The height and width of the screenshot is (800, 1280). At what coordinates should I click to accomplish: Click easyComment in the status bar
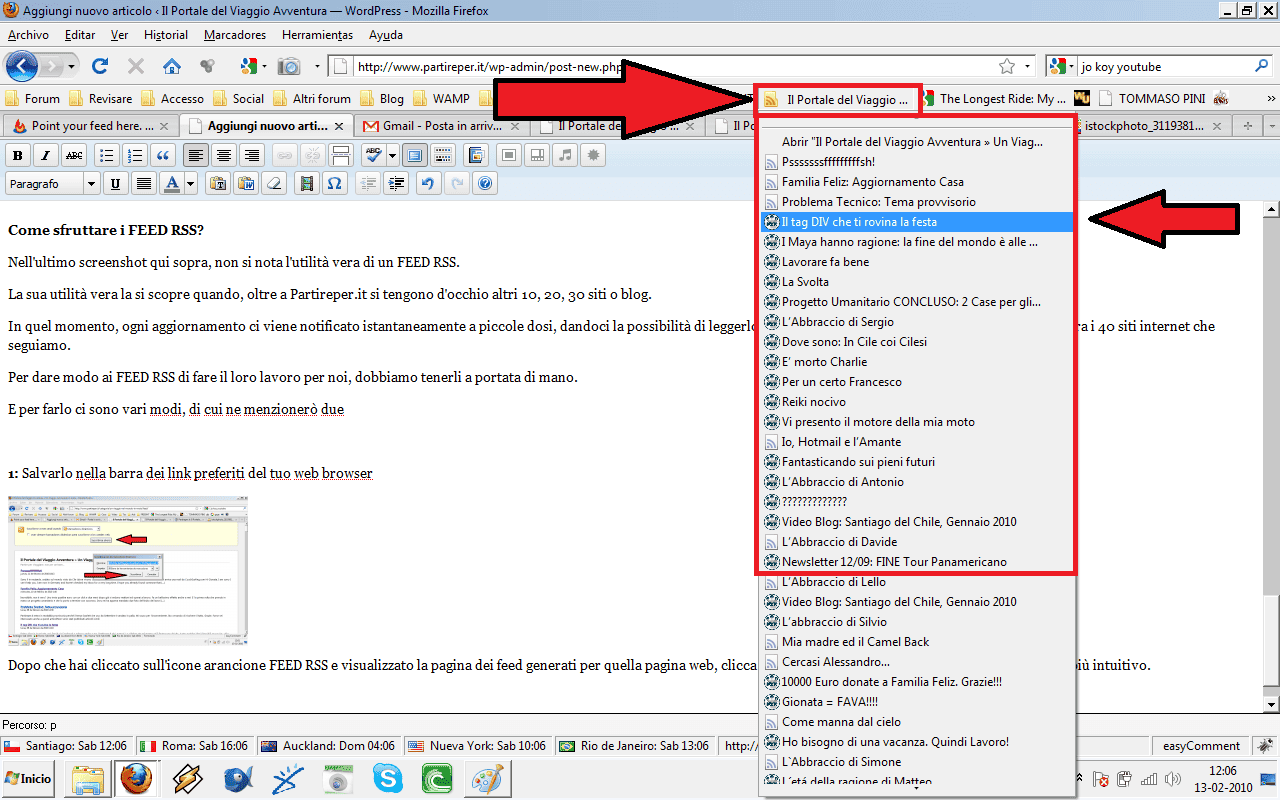(1200, 746)
